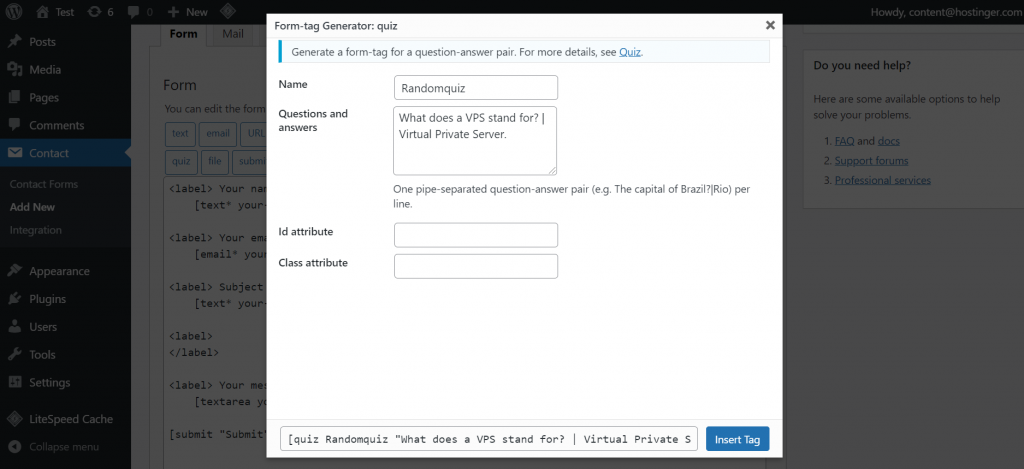Click the Class attribute input field
The height and width of the screenshot is (469, 1024).
click(475, 267)
